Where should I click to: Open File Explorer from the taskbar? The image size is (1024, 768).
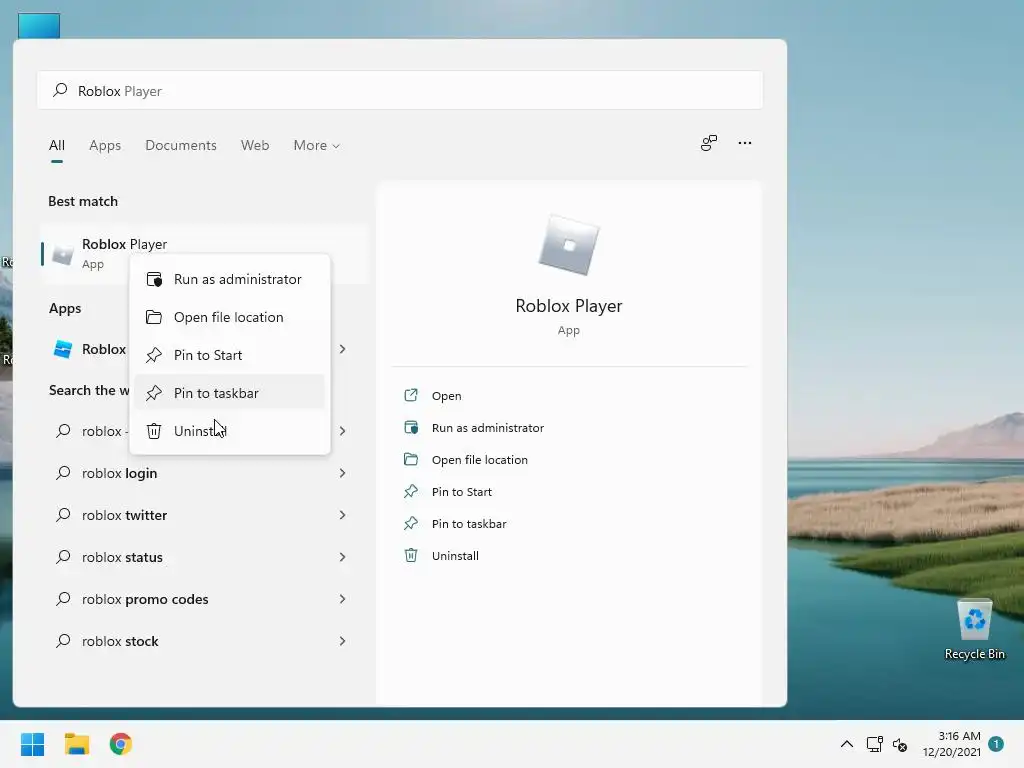[x=76, y=744]
